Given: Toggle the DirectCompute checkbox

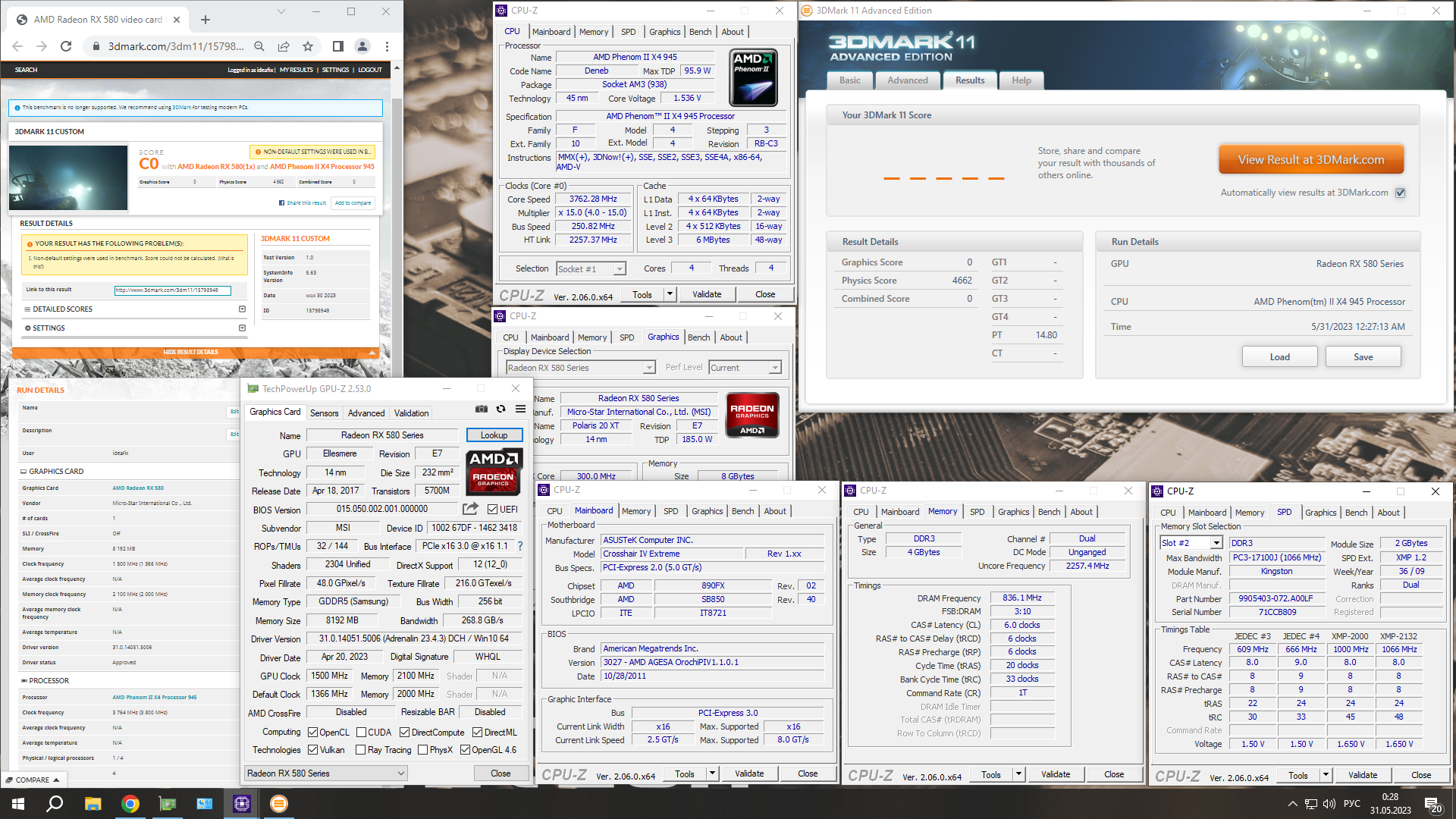Looking at the screenshot, I should tap(404, 733).
